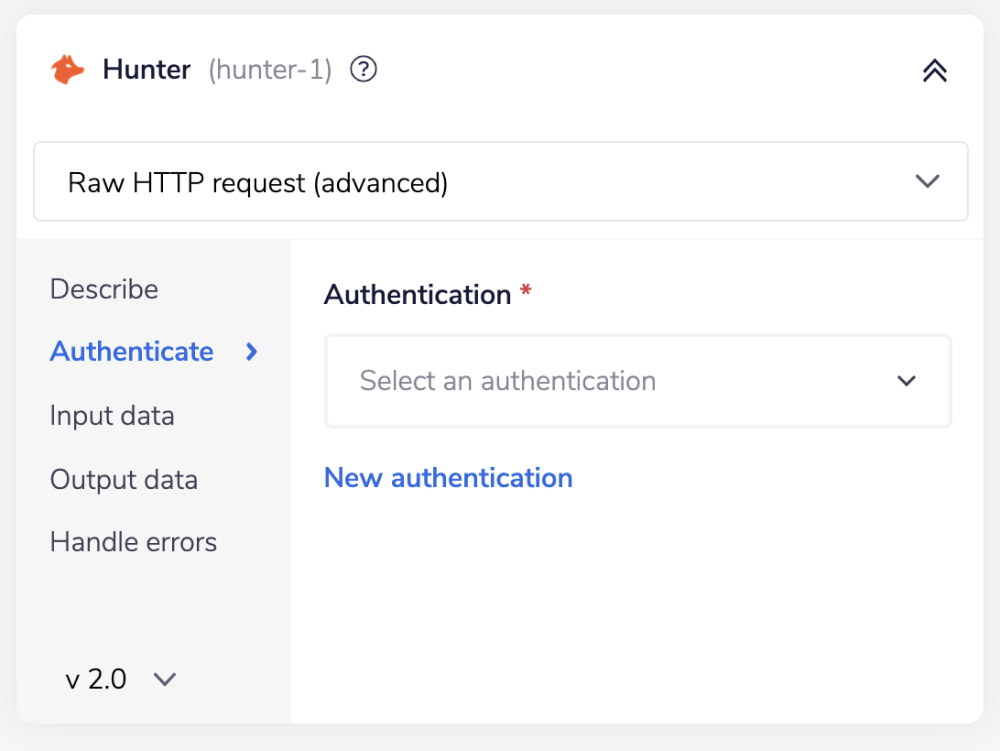Select the Output data section
Screen dimensions: 1000x751
point(123,480)
